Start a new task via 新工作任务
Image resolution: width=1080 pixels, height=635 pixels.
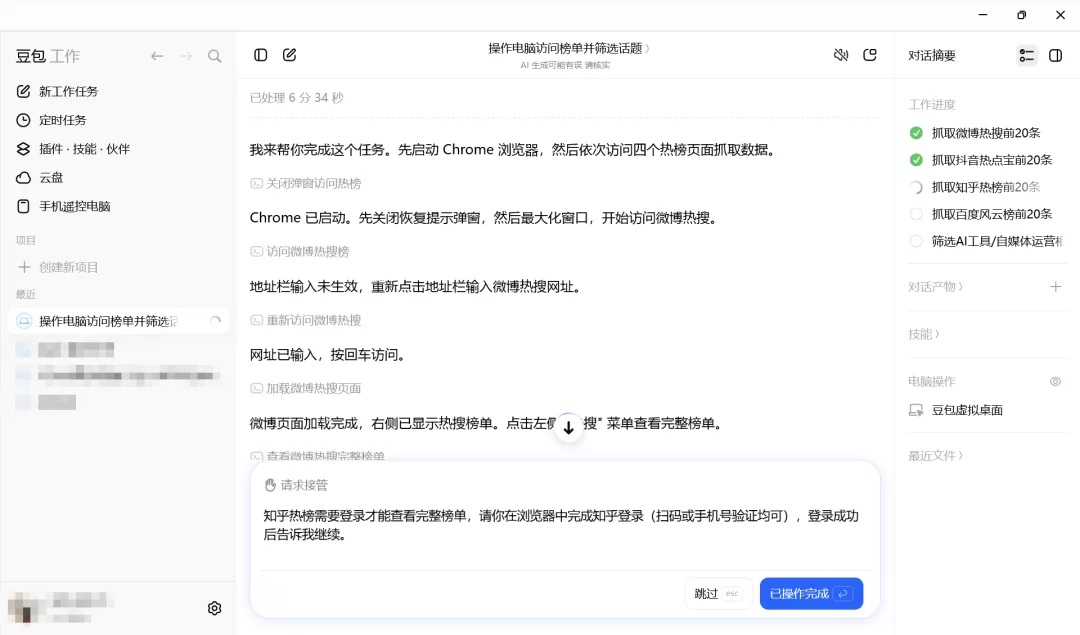coord(57,92)
